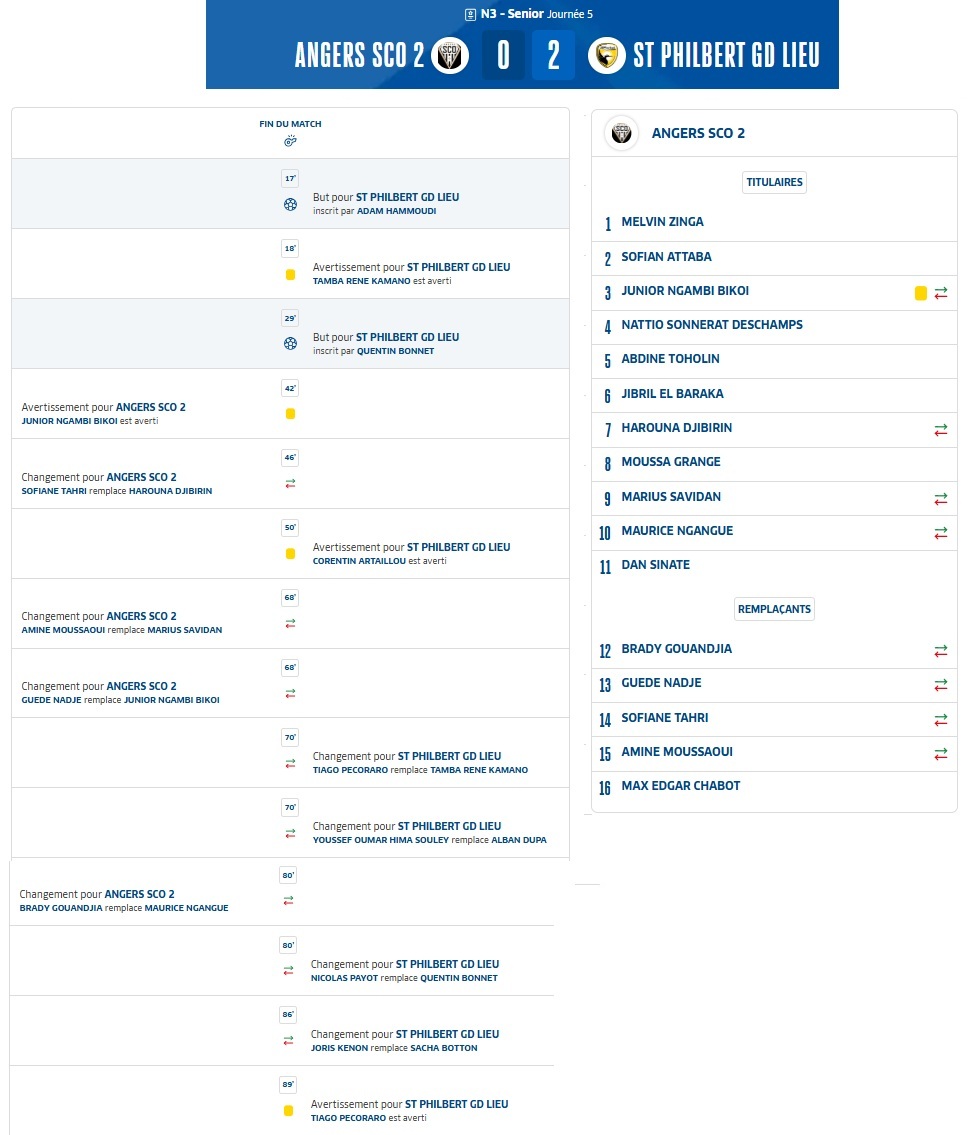Click the N3 competition icon in the header
The width and height of the screenshot is (974, 1135).
point(470,14)
